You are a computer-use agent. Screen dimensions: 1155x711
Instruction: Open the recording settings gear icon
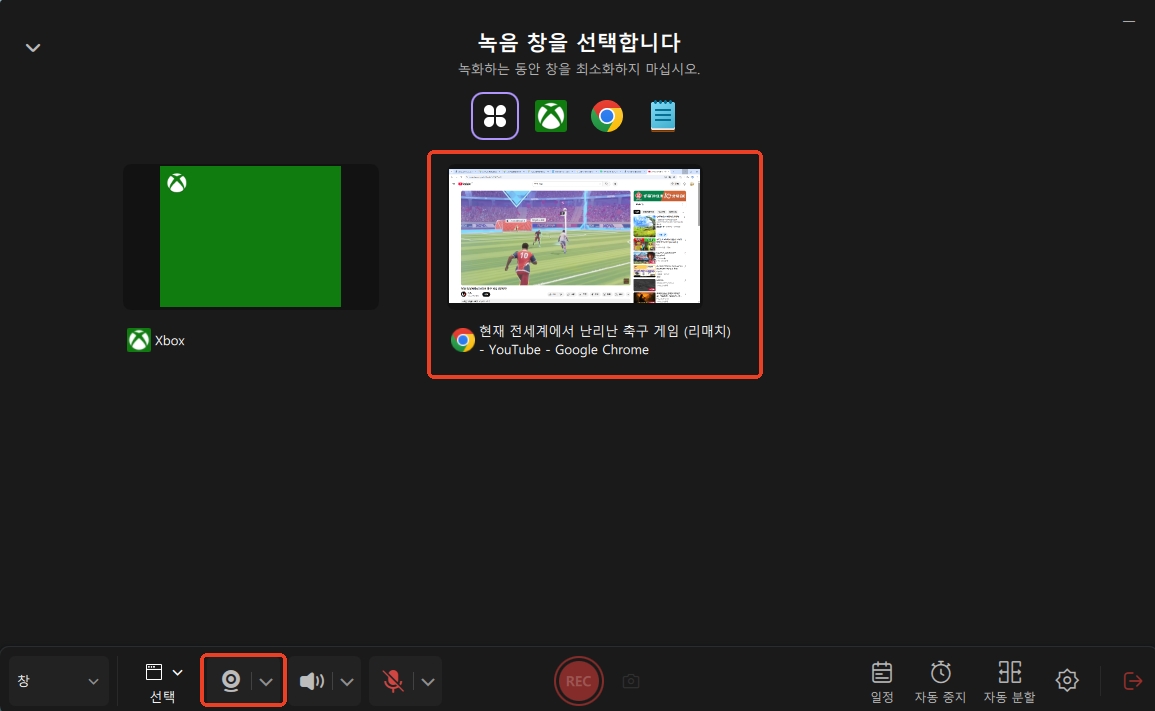coord(1066,680)
